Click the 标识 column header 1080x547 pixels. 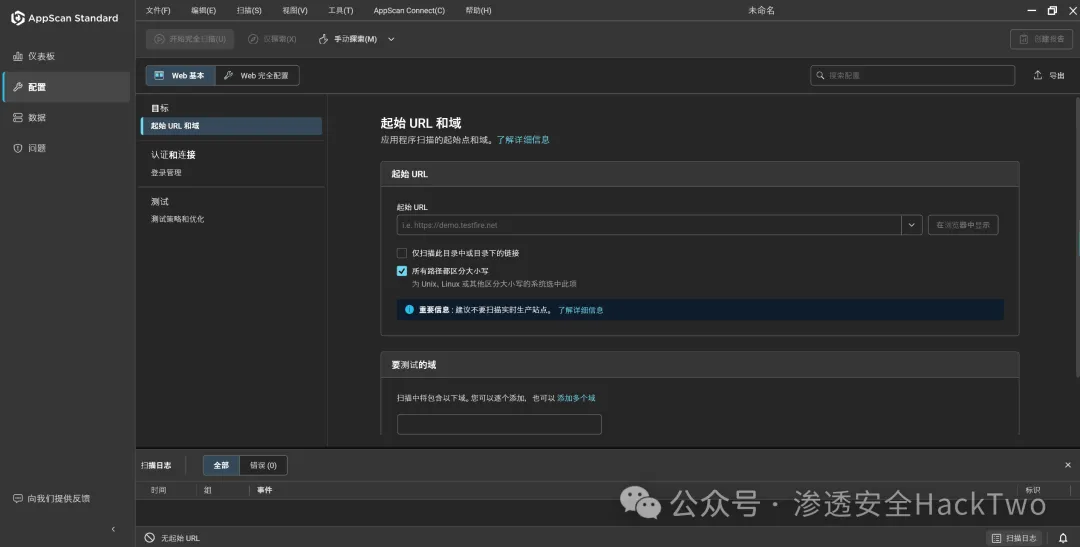tap(1032, 490)
